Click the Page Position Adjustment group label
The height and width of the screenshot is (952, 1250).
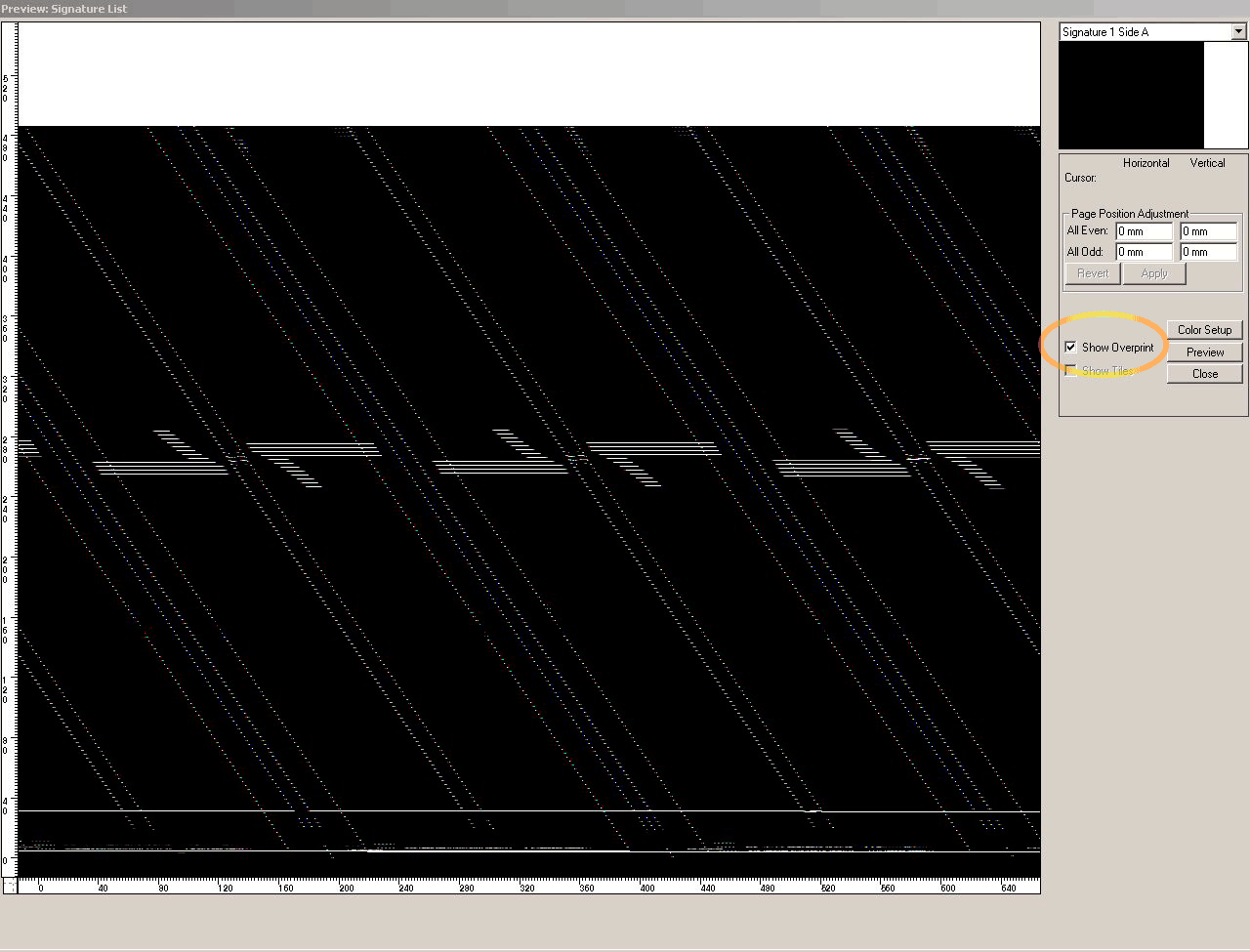coord(1130,214)
